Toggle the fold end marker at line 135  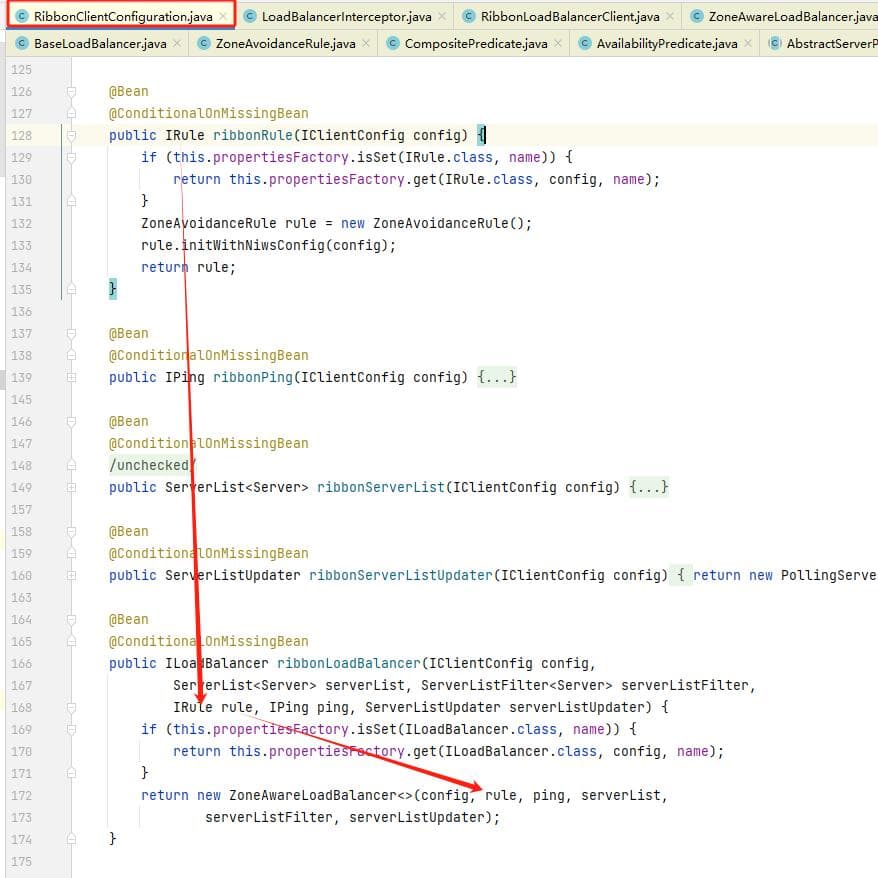pos(71,289)
